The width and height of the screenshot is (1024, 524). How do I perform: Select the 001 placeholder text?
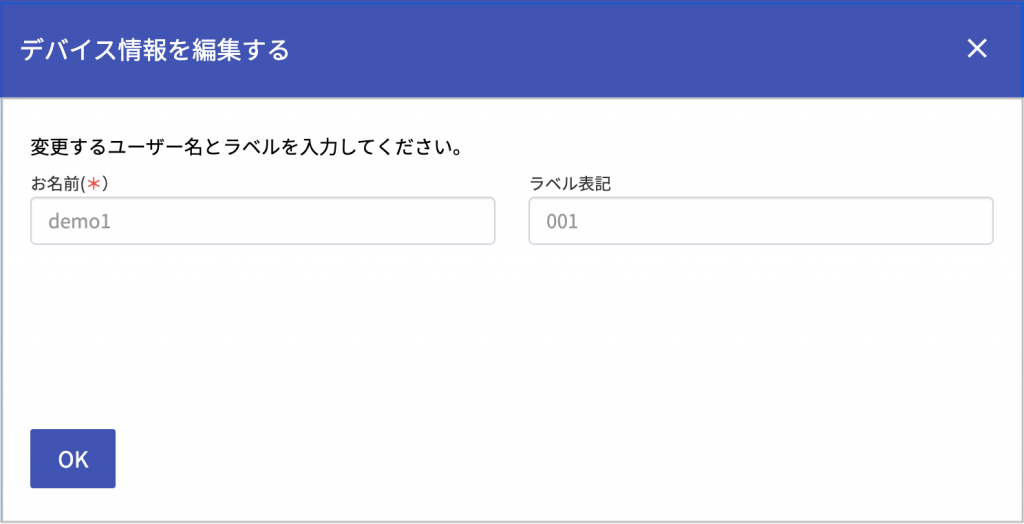click(x=562, y=221)
